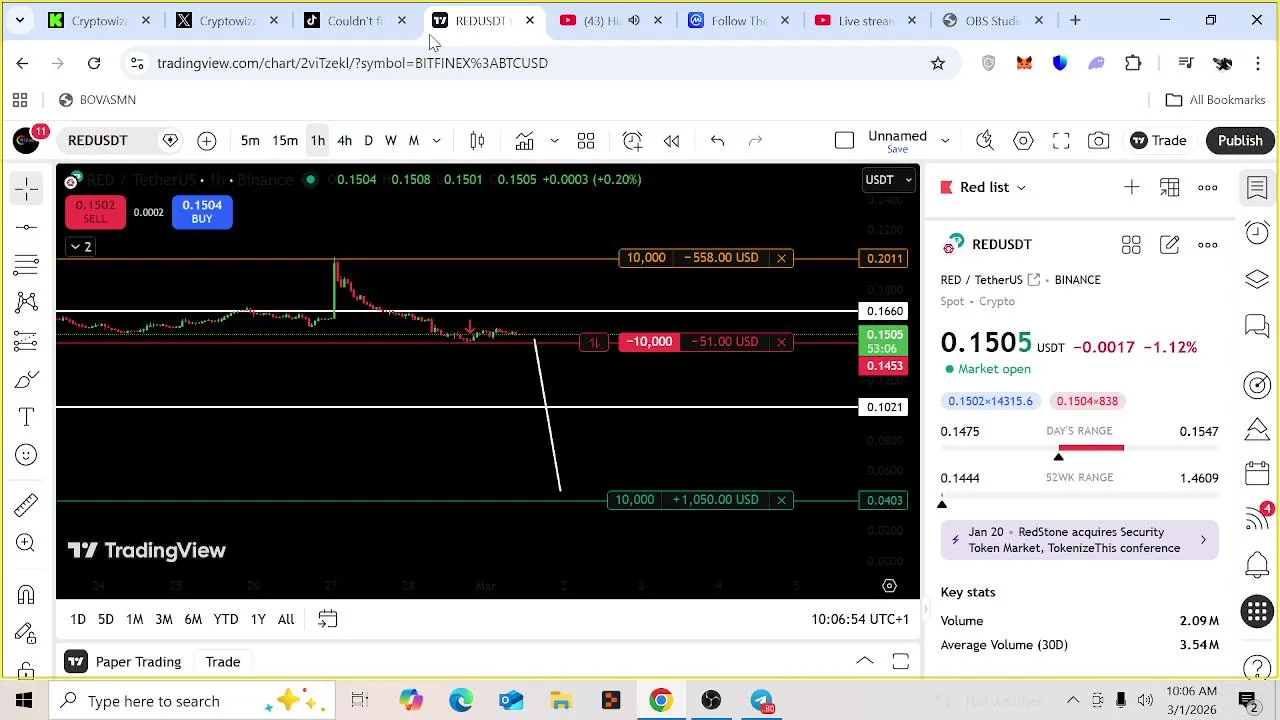1280x720 pixels.
Task: Select the 4h timeframe
Action: 344,141
